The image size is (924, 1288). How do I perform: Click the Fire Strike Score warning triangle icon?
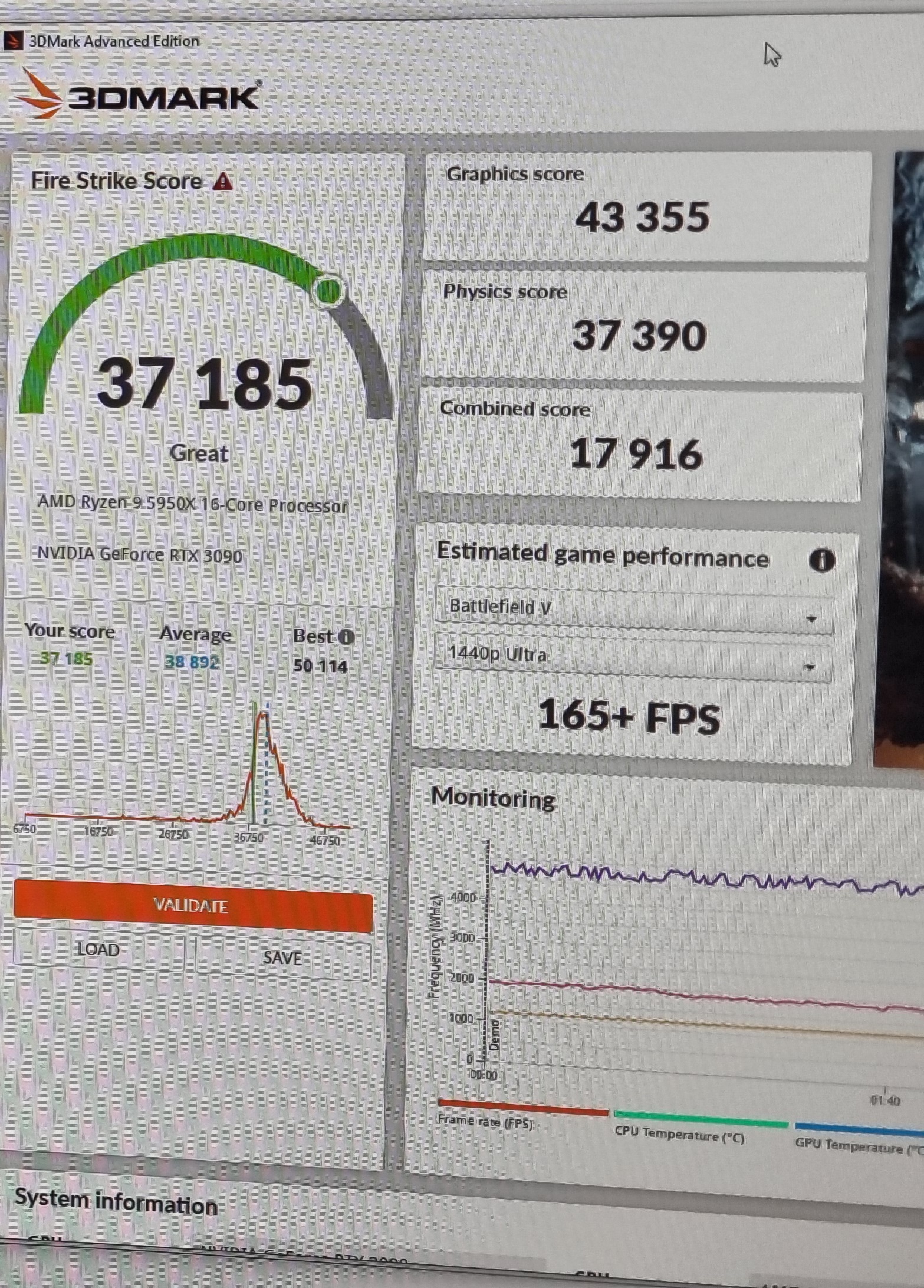tap(222, 182)
